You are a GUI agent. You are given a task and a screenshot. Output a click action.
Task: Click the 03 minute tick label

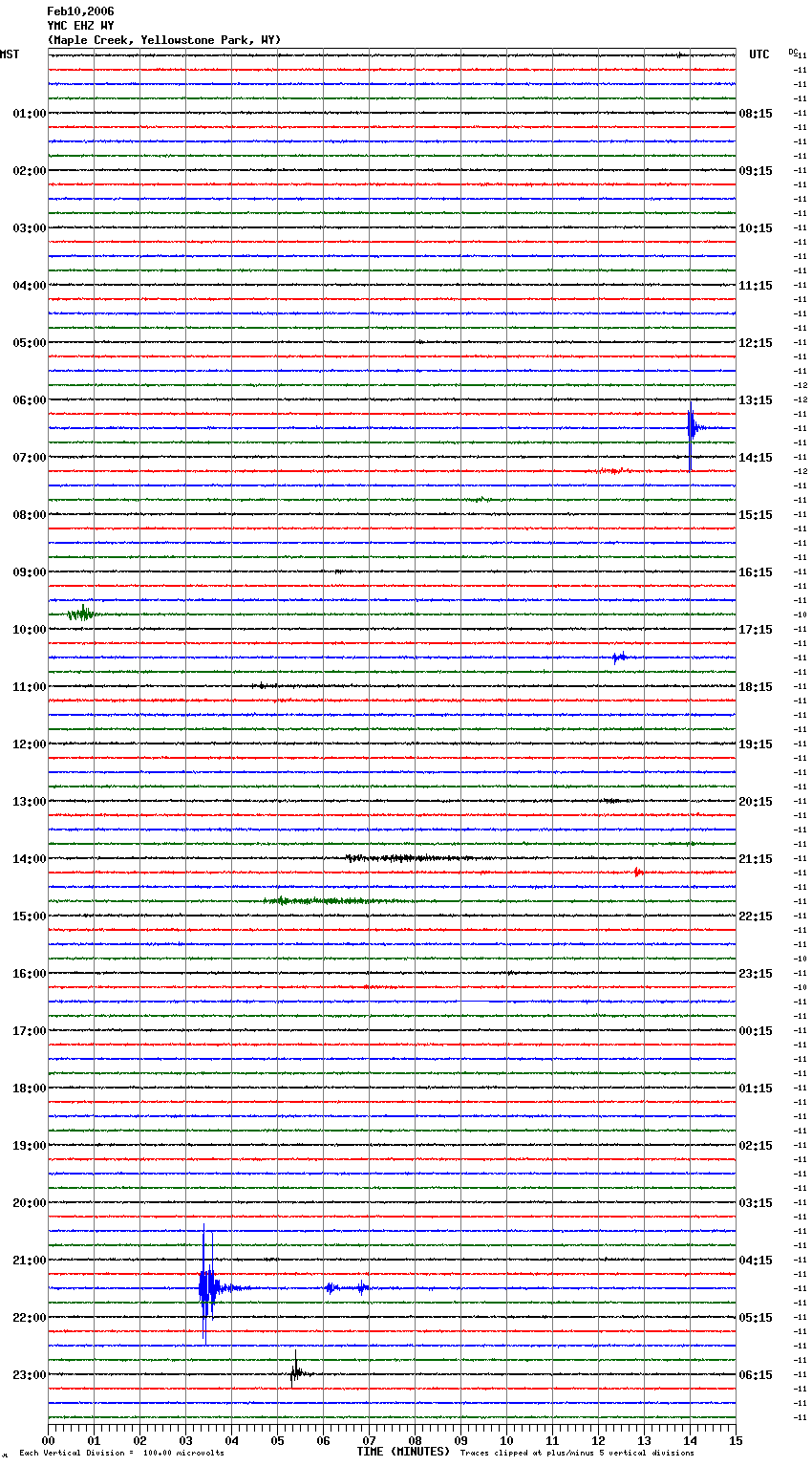[x=185, y=1440]
